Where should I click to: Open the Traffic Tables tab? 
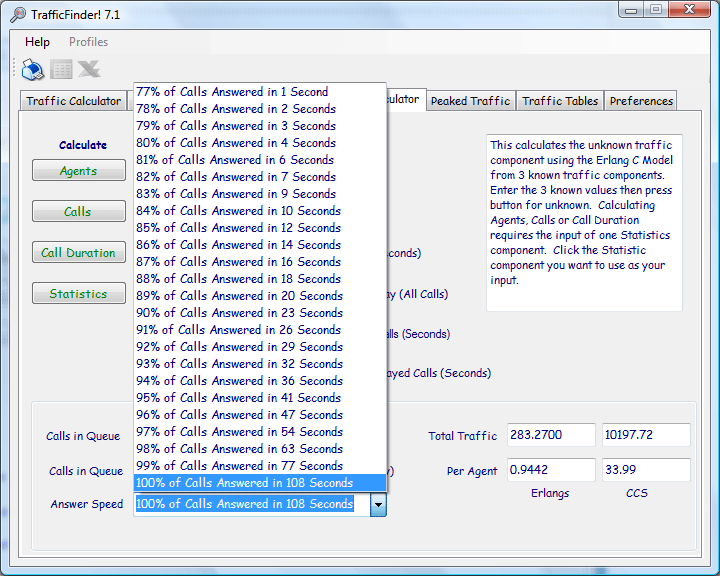coord(560,101)
